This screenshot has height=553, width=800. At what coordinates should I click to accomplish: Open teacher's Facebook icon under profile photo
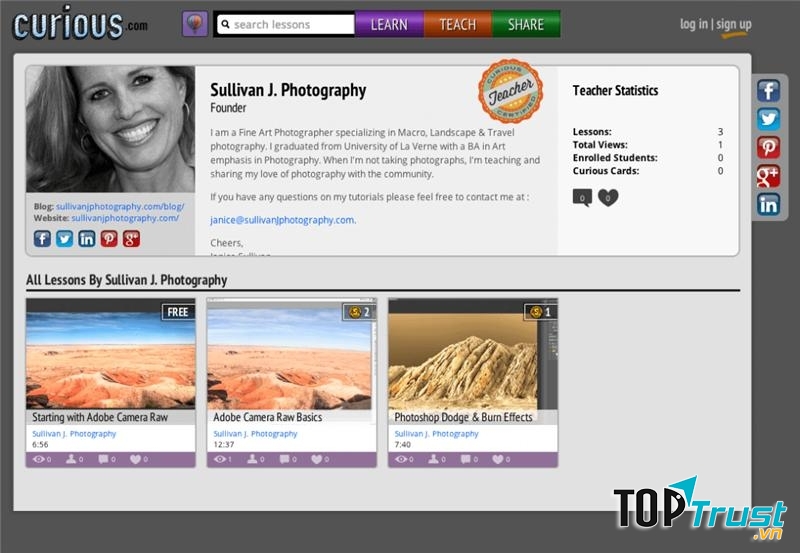(x=42, y=239)
